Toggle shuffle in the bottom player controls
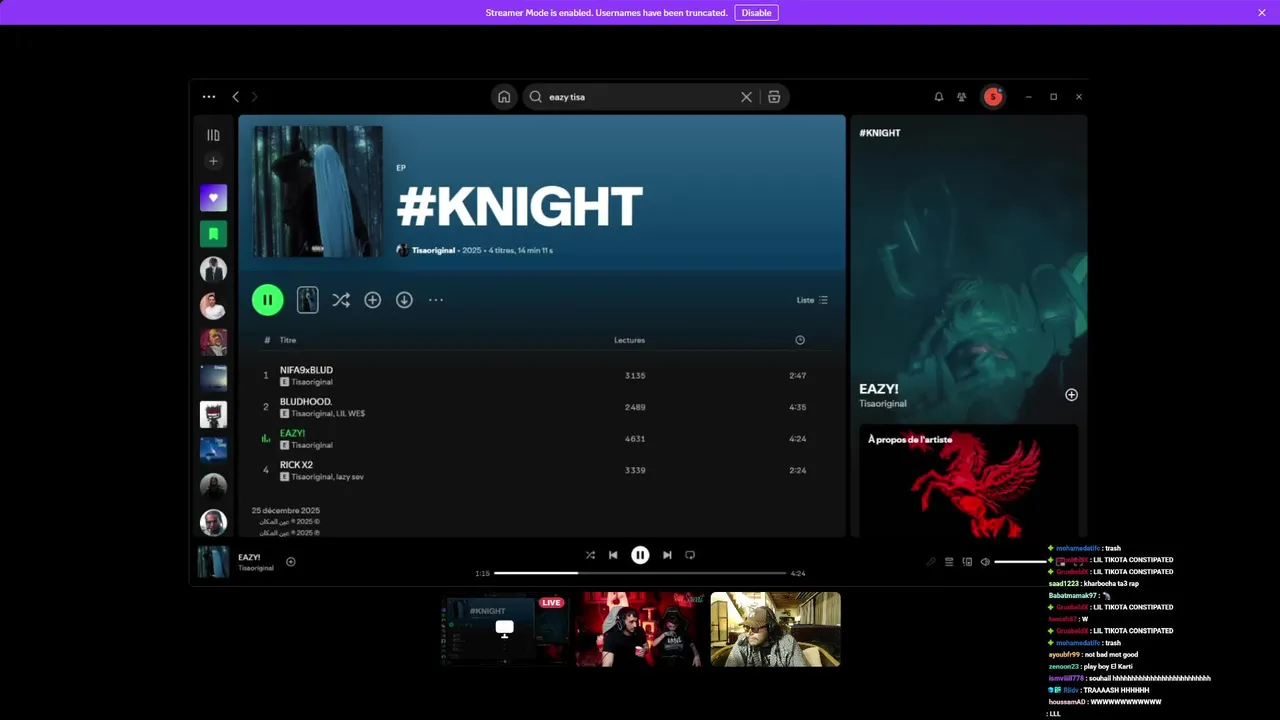This screenshot has width=1280, height=720. 590,555
